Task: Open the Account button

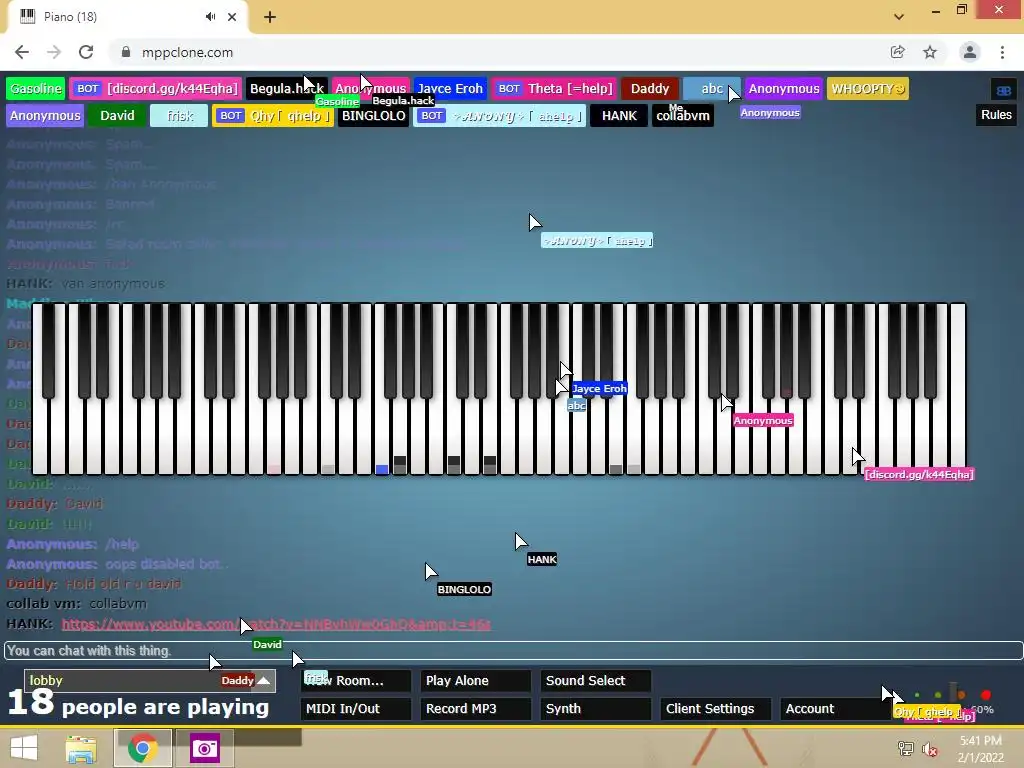Action: pos(835,709)
